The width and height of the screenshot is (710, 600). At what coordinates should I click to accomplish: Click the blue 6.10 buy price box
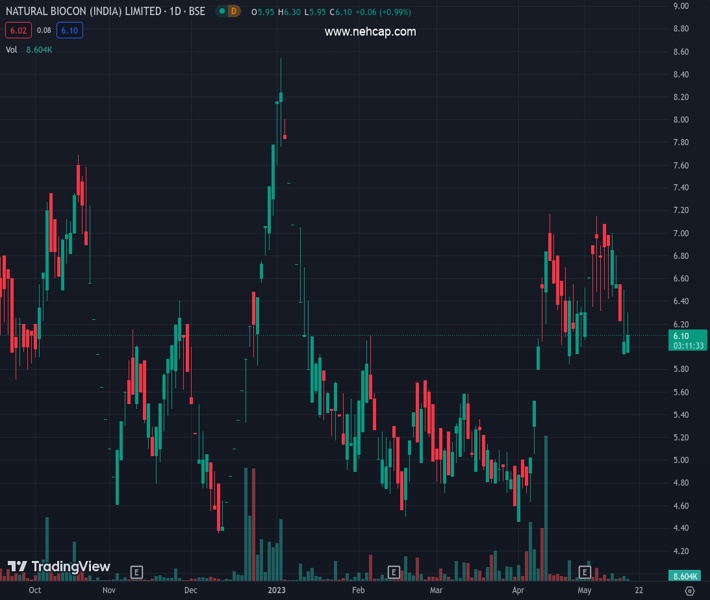70,31
